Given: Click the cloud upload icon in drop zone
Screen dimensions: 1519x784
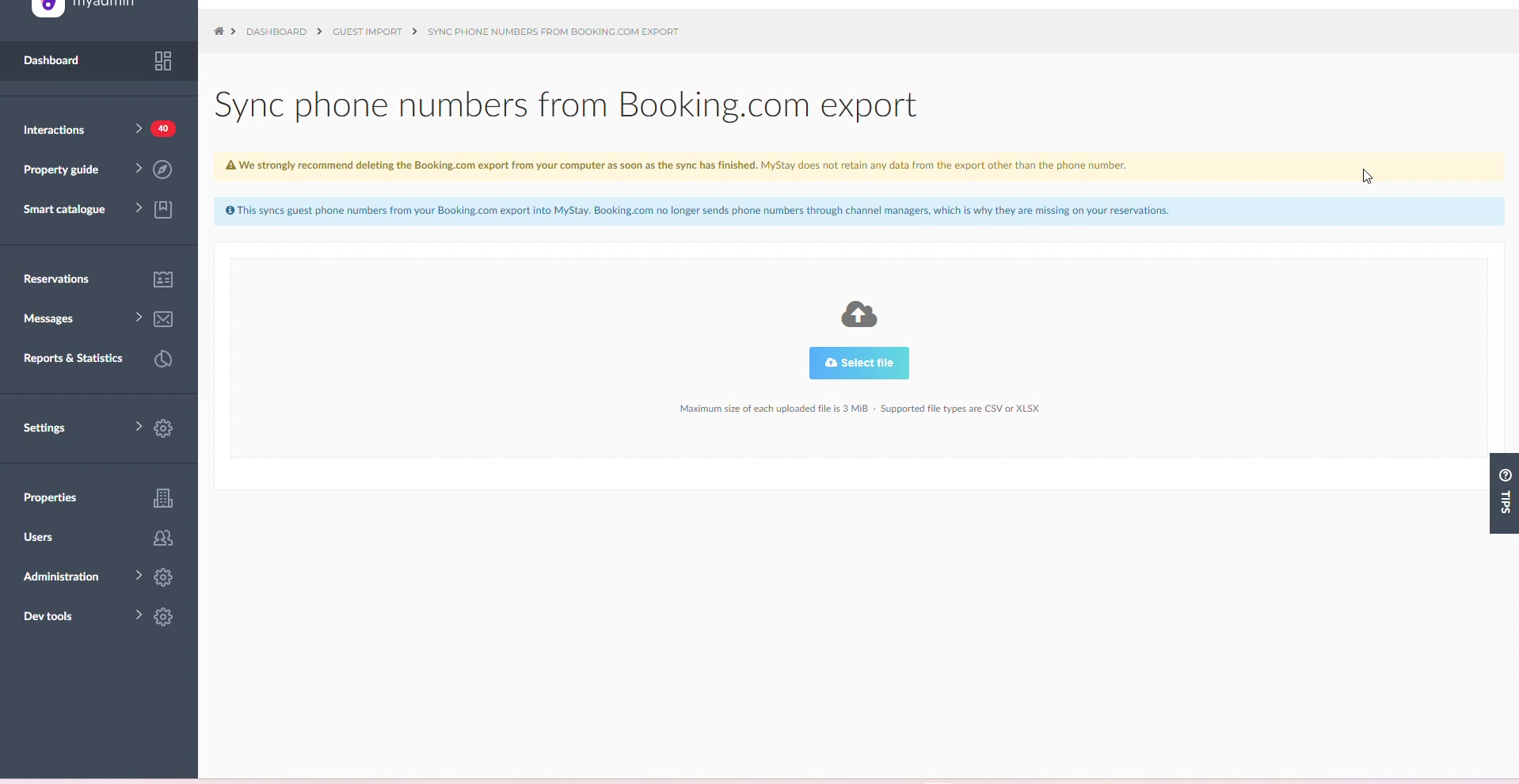Looking at the screenshot, I should point(859,314).
